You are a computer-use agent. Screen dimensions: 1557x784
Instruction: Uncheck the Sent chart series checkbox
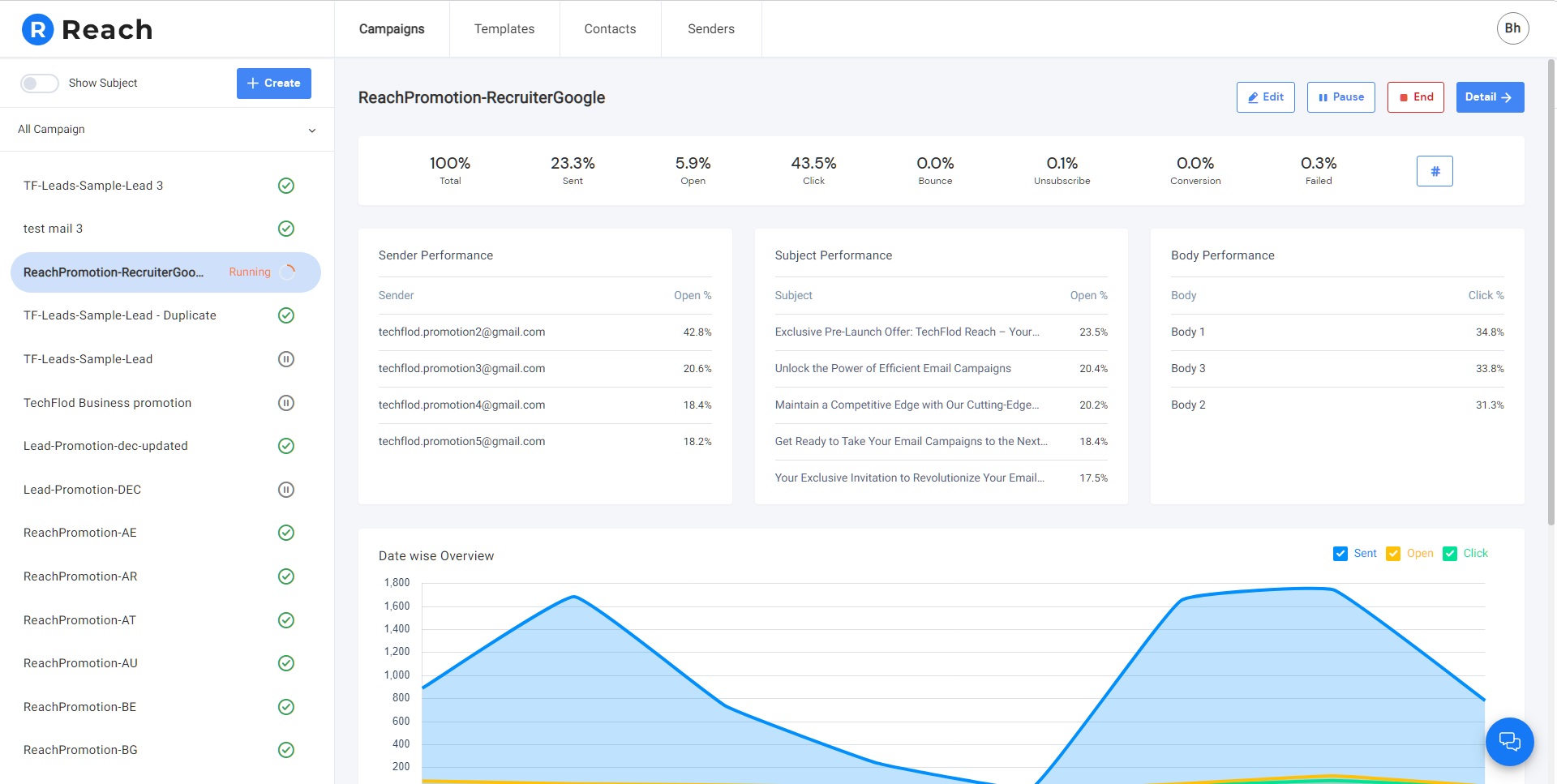coord(1340,554)
